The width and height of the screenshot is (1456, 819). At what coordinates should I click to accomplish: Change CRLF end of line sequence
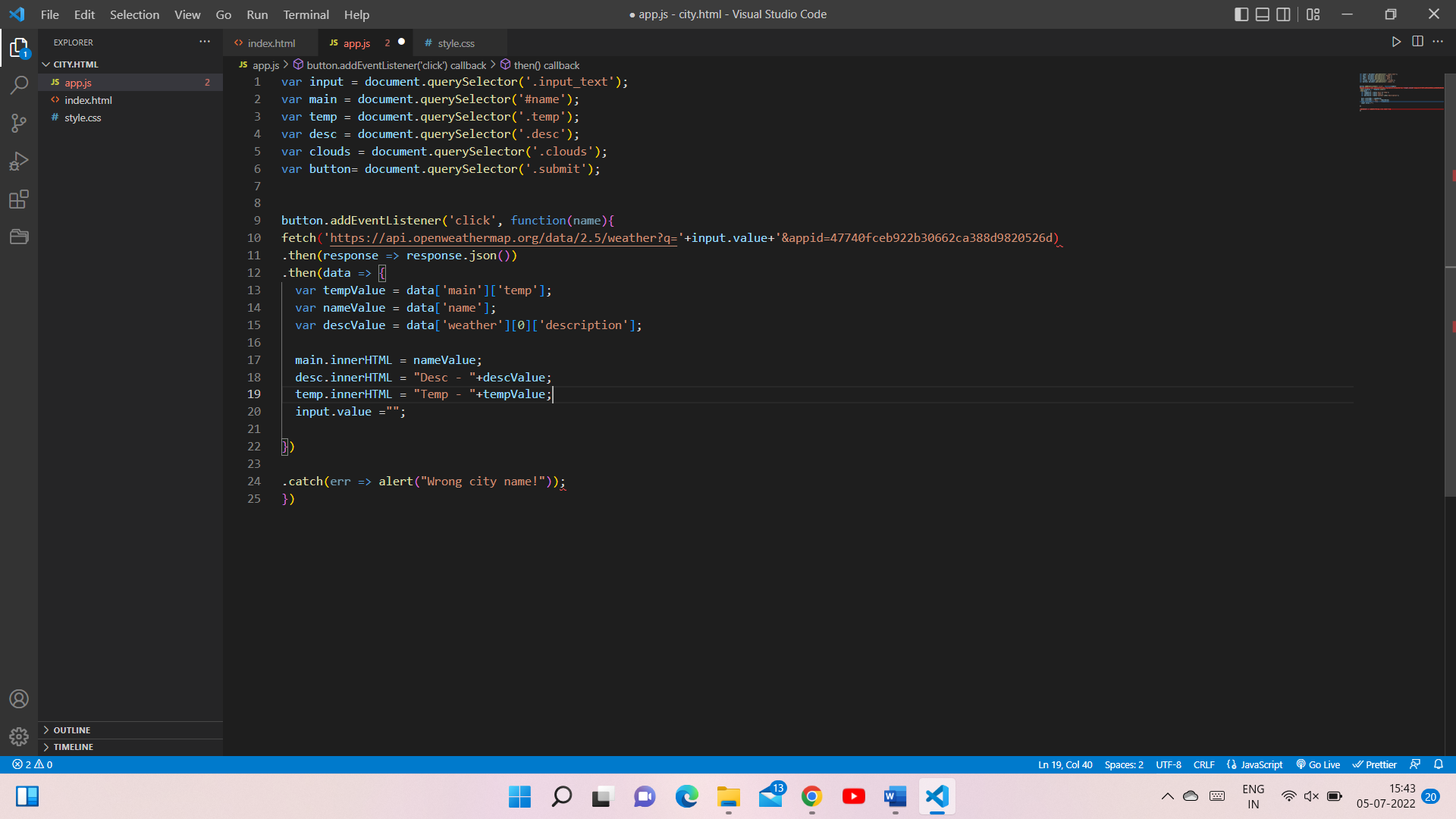(1203, 764)
